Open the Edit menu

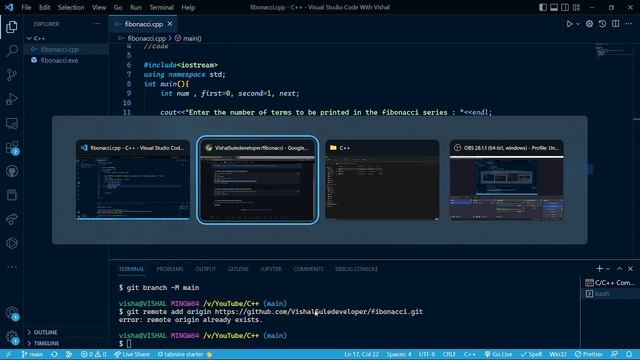tap(44, 7)
